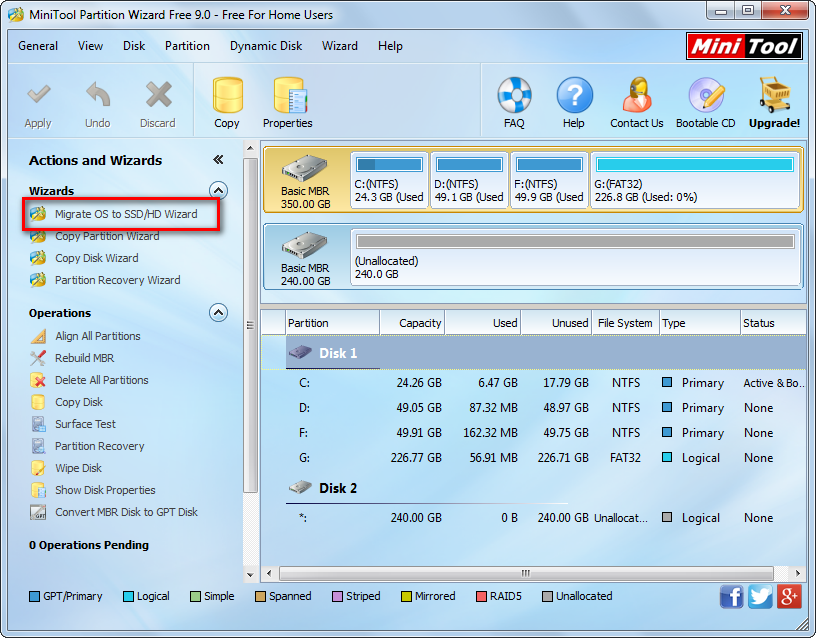Screen dimensions: 816x638
Task: Open the Facebook share icon
Action: [731, 596]
